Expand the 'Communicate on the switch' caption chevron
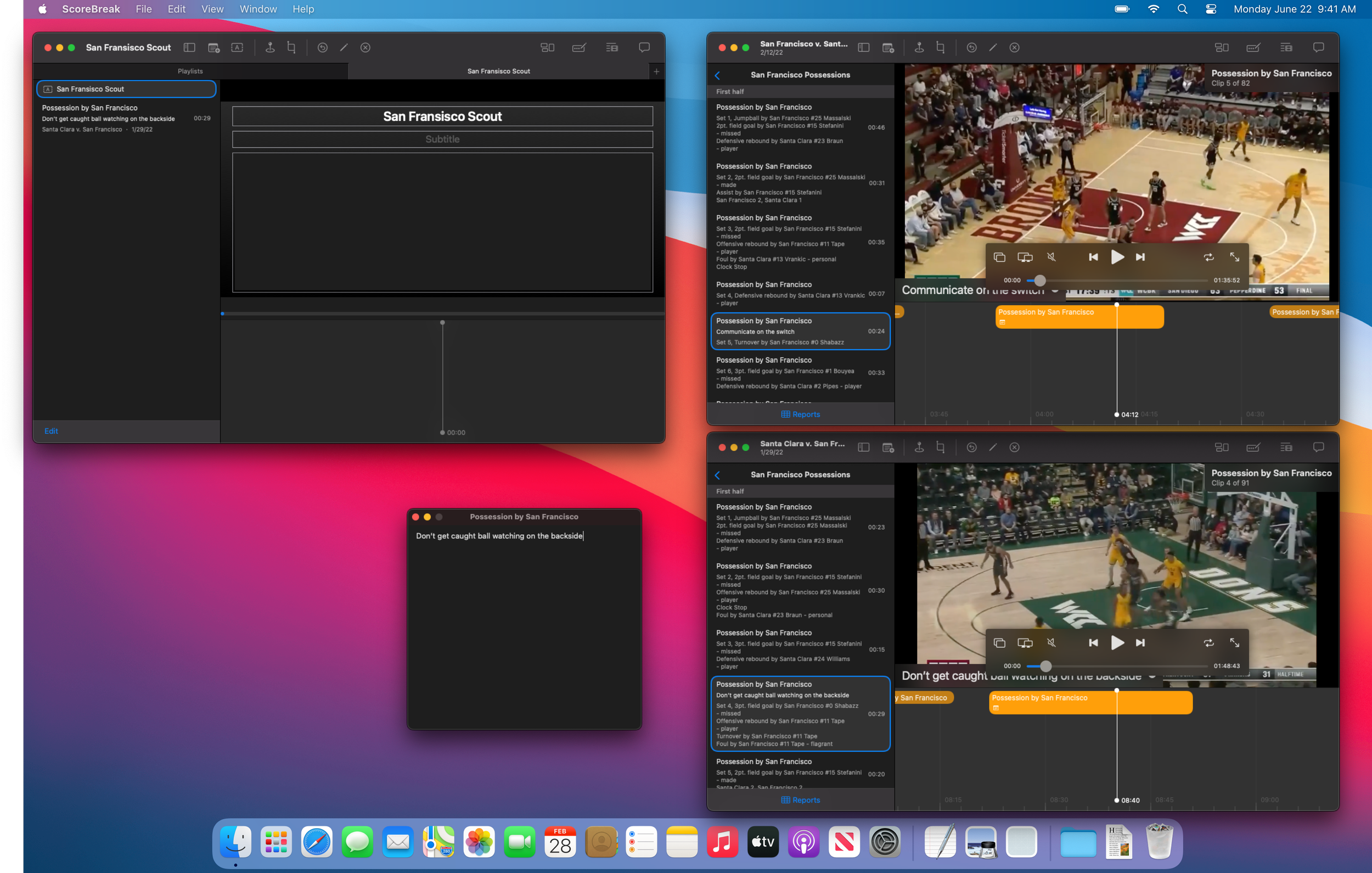Image resolution: width=1372 pixels, height=873 pixels. point(1055,291)
